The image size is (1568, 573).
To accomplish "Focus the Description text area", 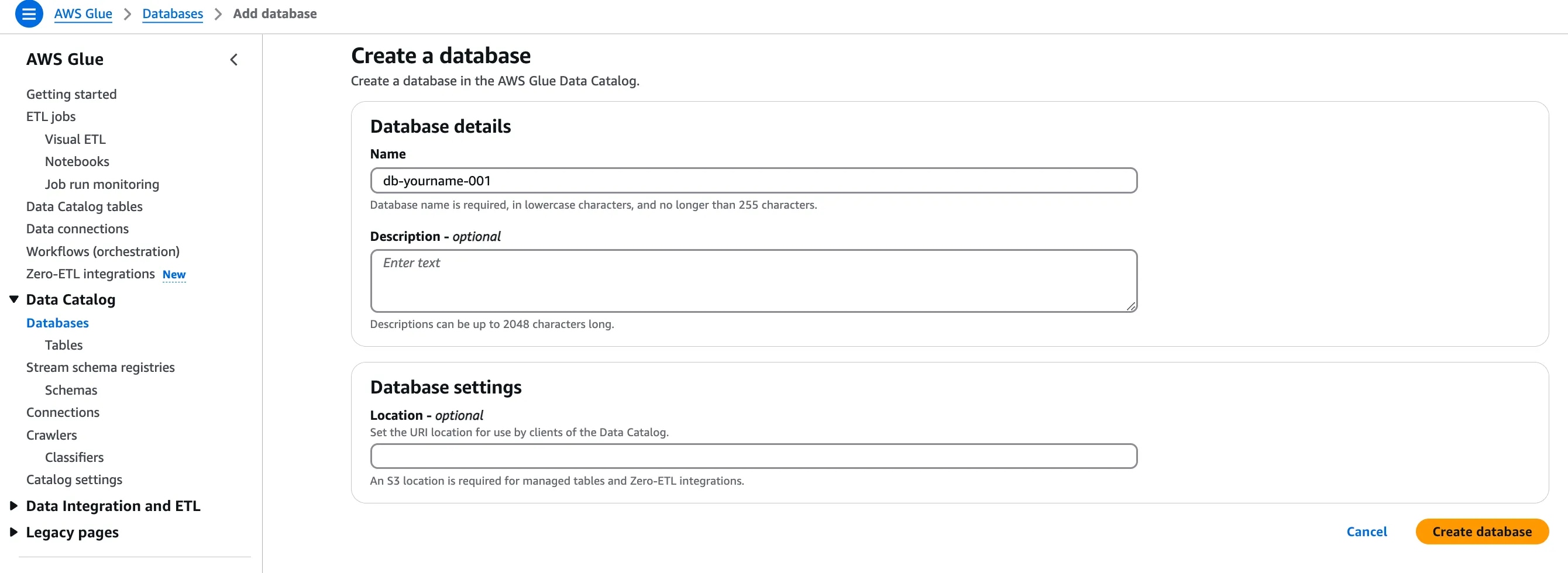I will pos(753,281).
